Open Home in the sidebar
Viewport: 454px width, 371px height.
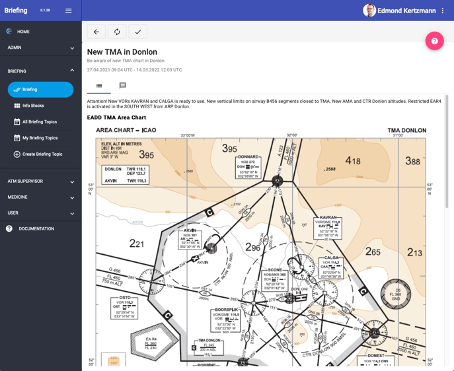point(41,31)
